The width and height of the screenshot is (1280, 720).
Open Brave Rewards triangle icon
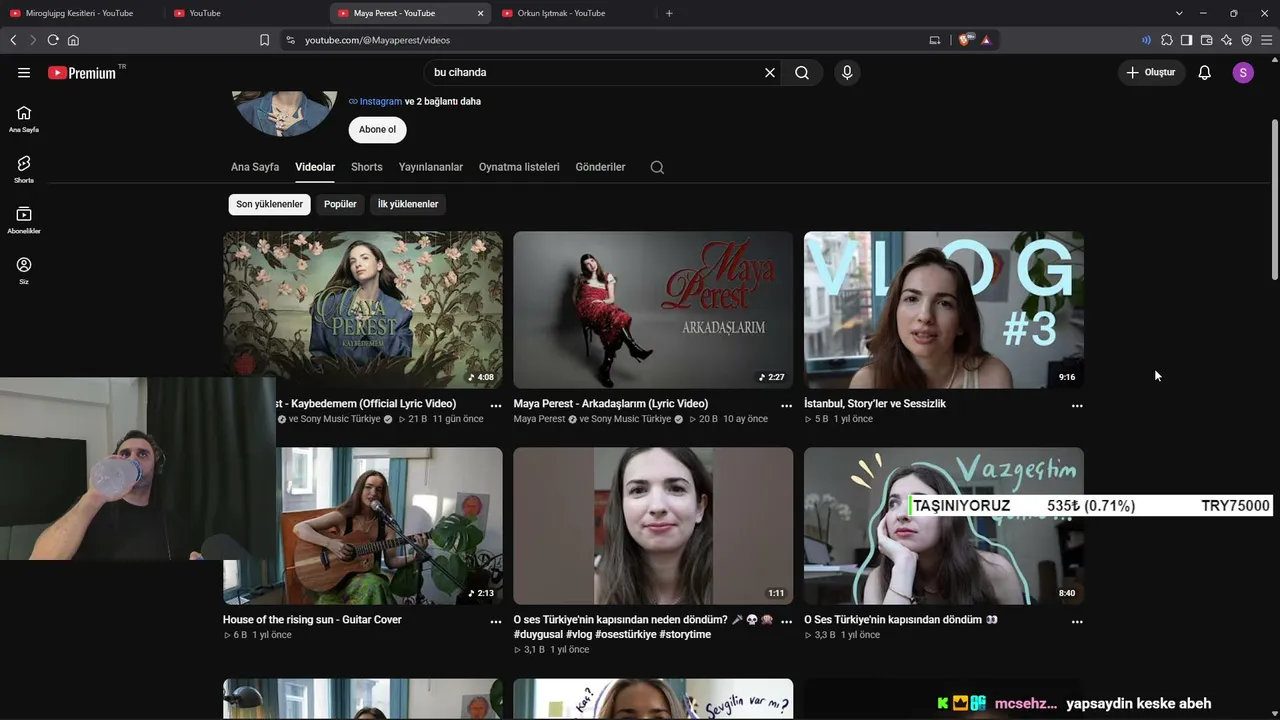coord(986,40)
